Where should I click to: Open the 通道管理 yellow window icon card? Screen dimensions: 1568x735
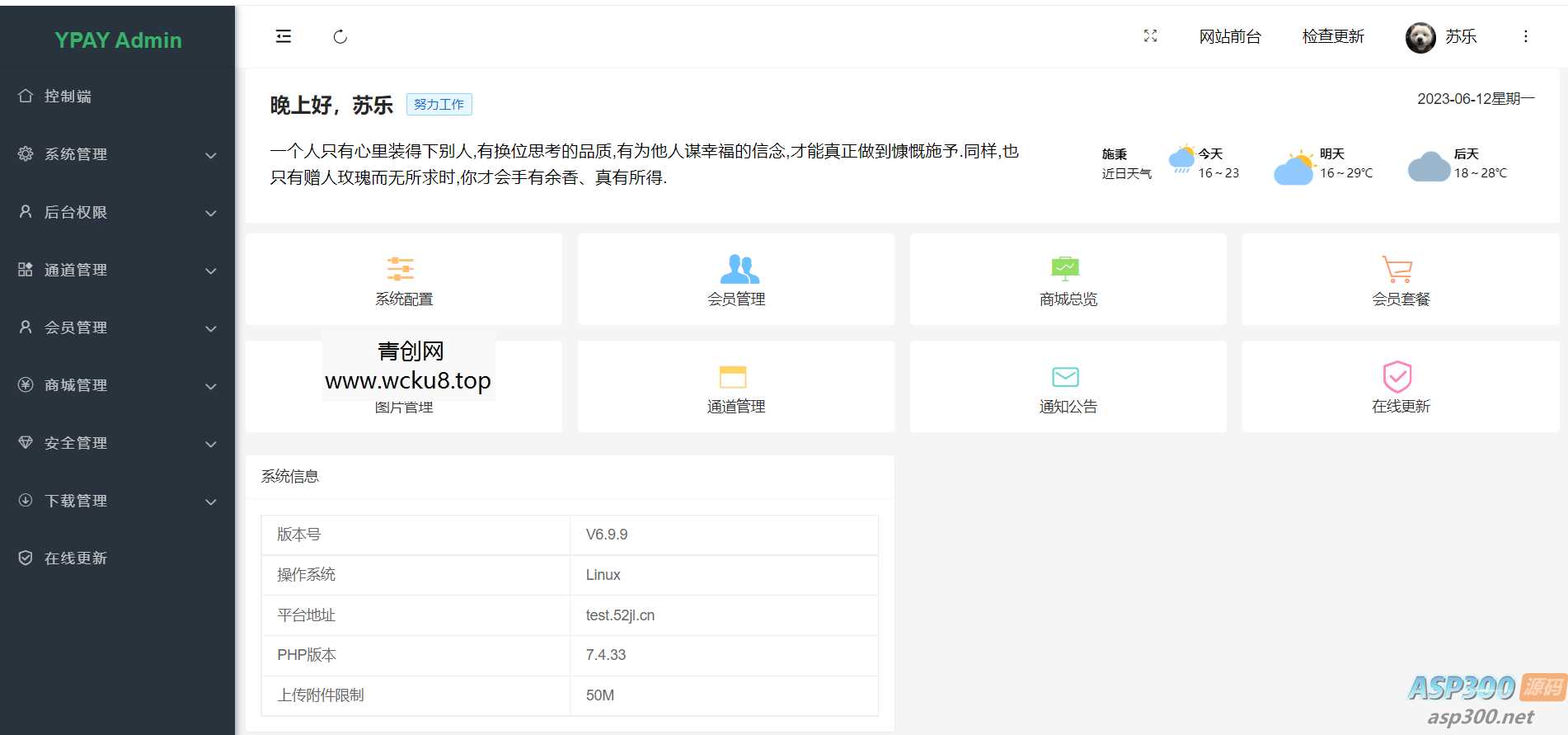pos(736,386)
